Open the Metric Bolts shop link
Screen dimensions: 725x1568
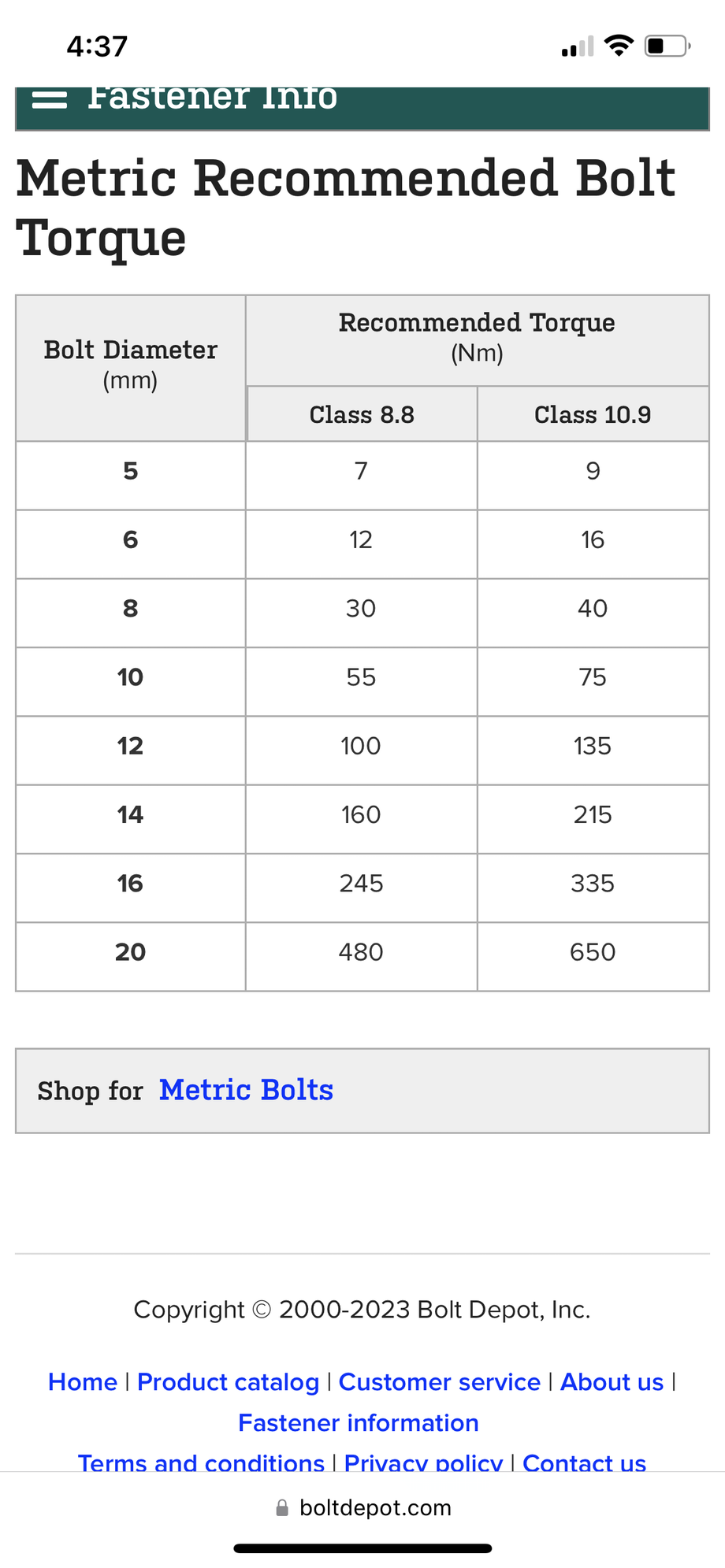coord(246,1090)
